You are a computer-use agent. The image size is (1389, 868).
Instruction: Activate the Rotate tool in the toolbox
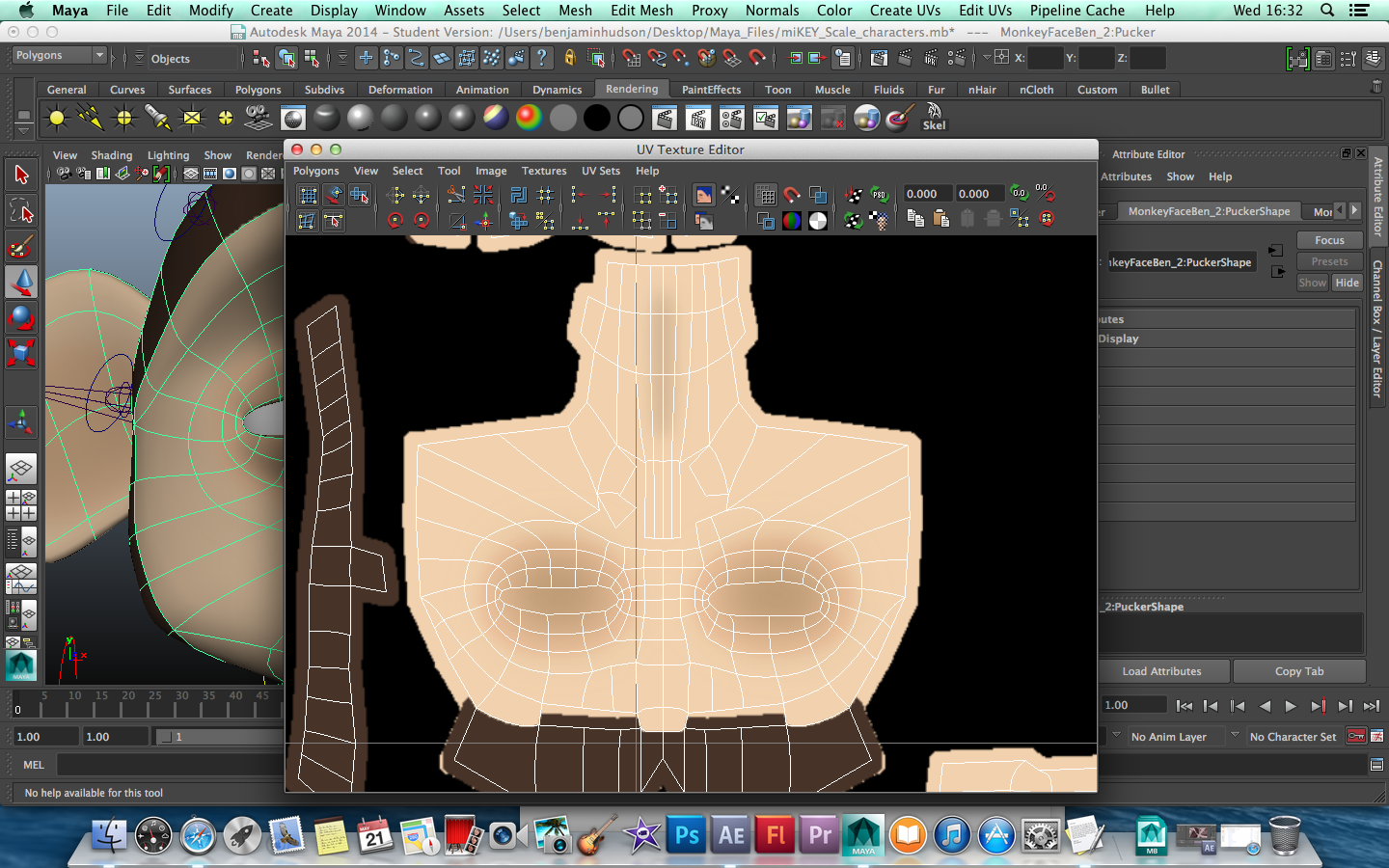[21, 317]
